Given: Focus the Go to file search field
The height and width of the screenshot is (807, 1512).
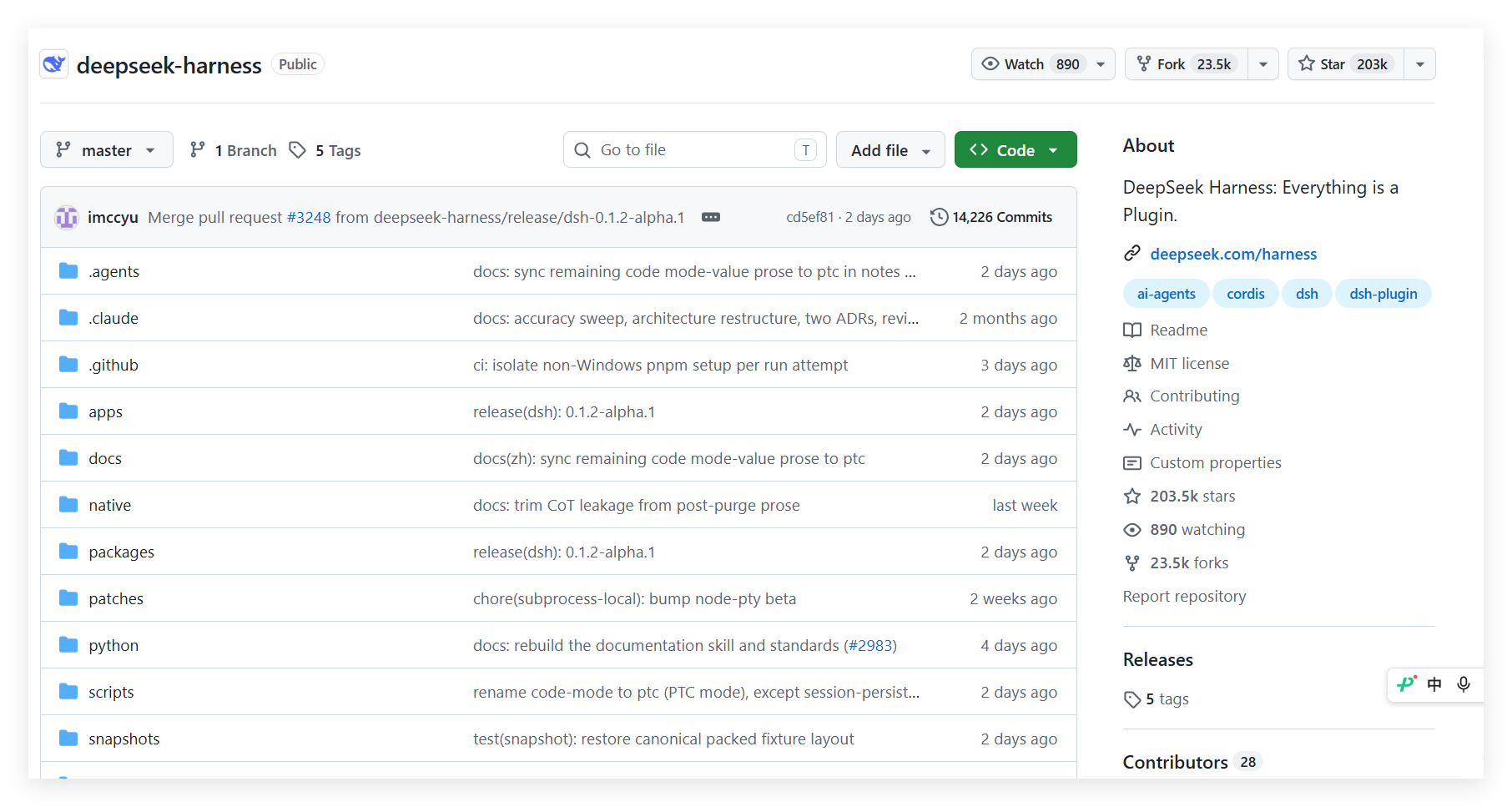Looking at the screenshot, I should pyautogui.click(x=694, y=150).
